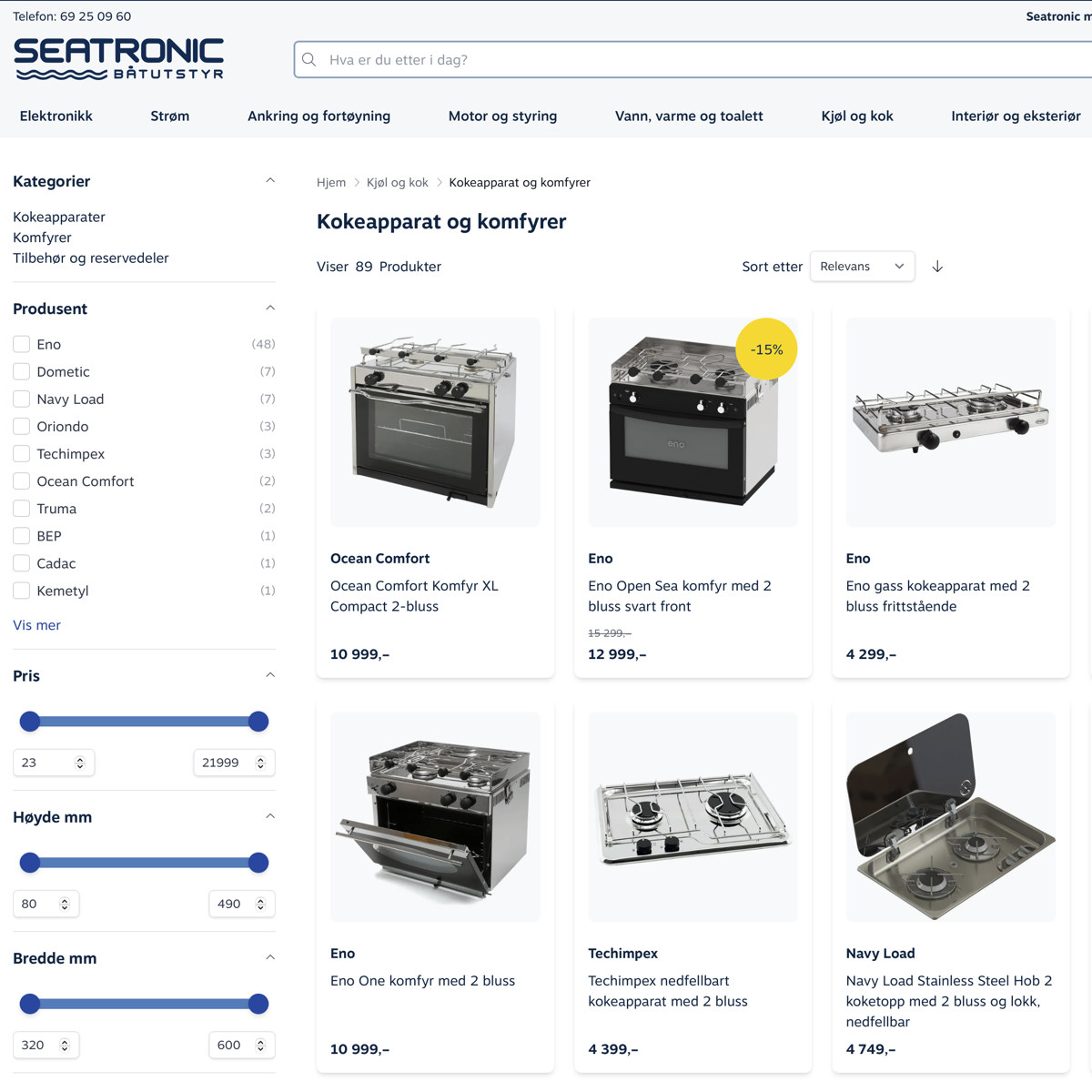Viewport: 1092px width, 1092px height.
Task: Collapse the Bredde mm section
Action: 270,956
